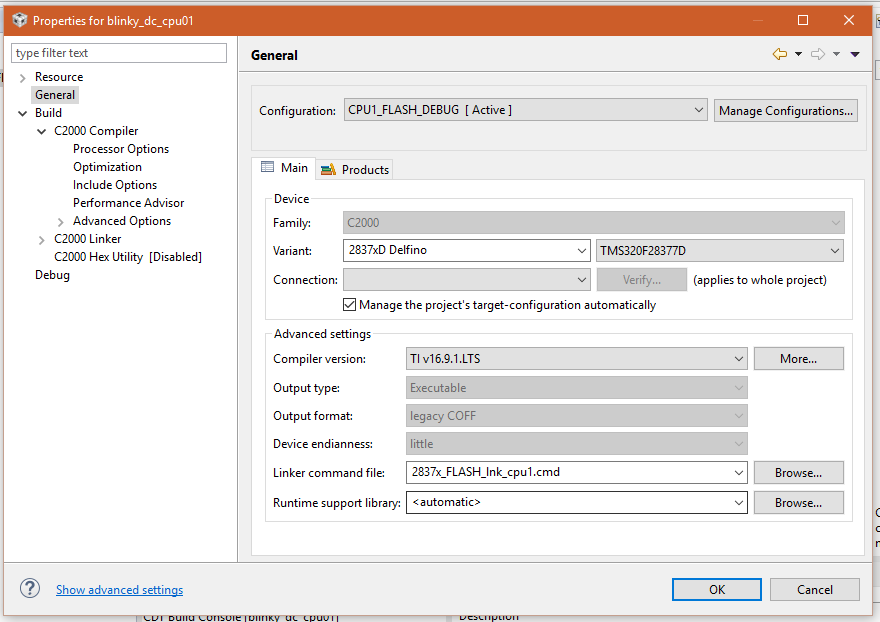Switch to the Products tab
Image resolution: width=880 pixels, height=622 pixels.
tap(355, 170)
